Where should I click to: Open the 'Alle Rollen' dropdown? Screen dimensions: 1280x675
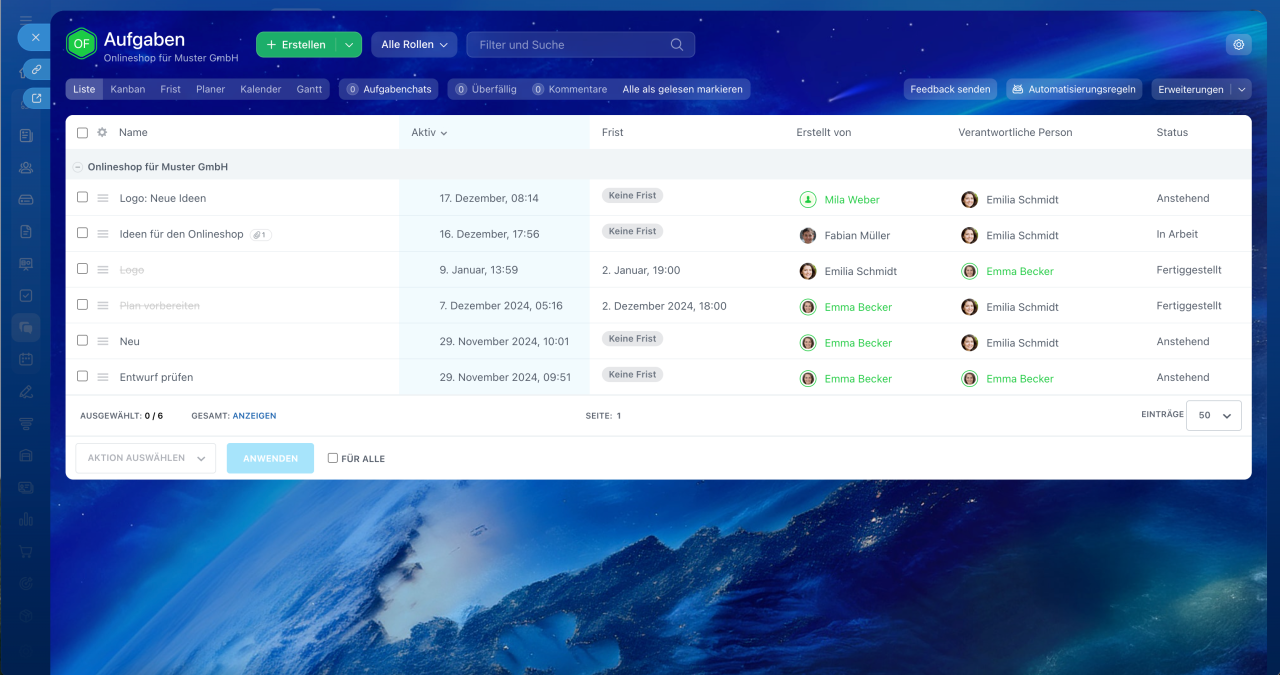tap(414, 44)
